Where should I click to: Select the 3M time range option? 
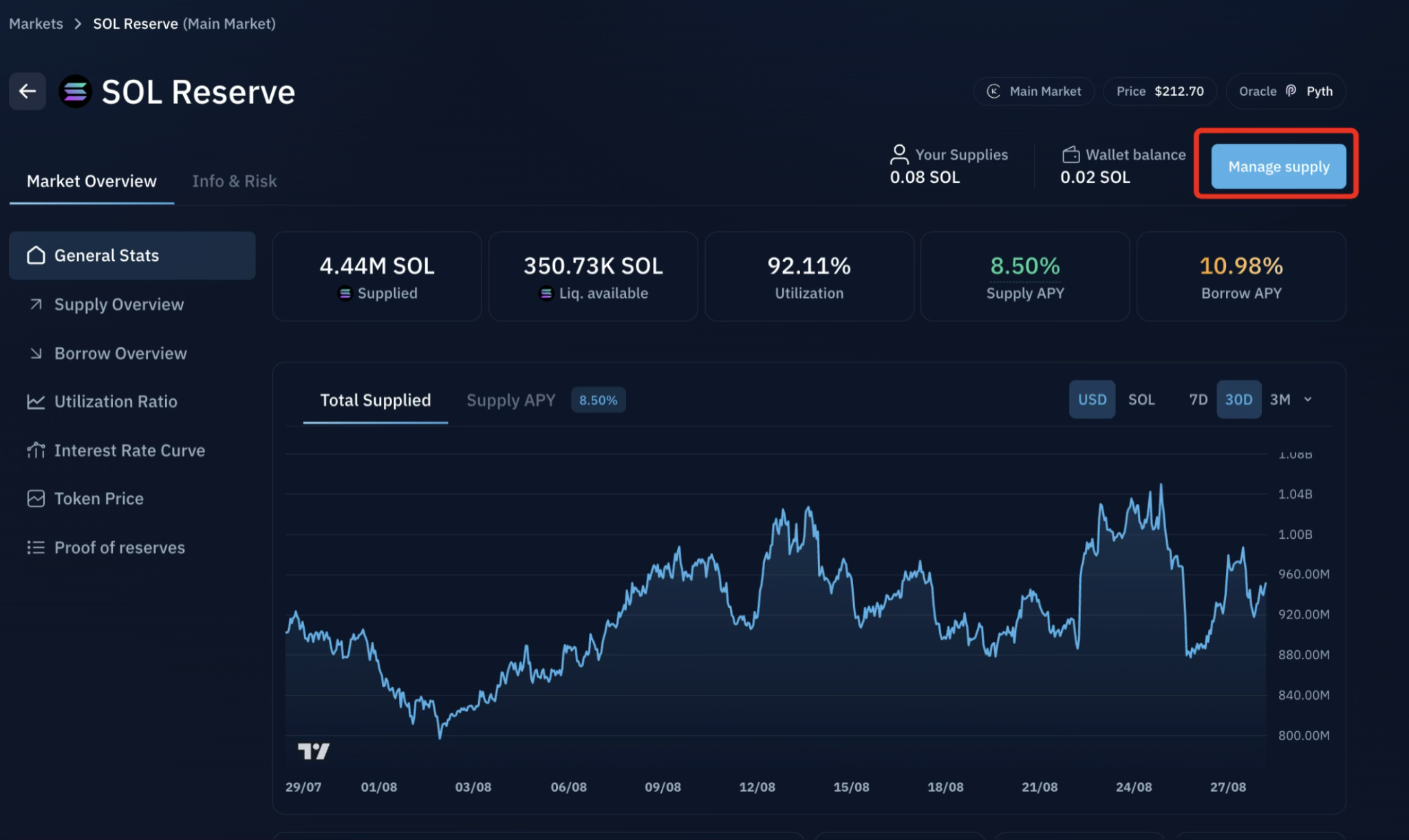1280,400
